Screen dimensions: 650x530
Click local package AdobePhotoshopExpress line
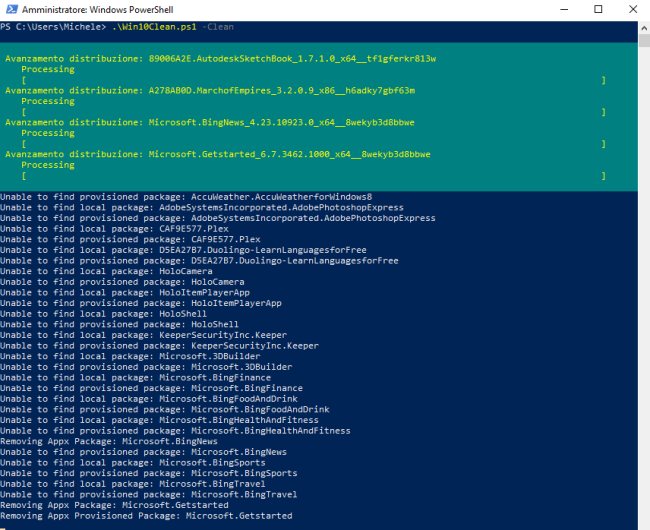[202, 208]
